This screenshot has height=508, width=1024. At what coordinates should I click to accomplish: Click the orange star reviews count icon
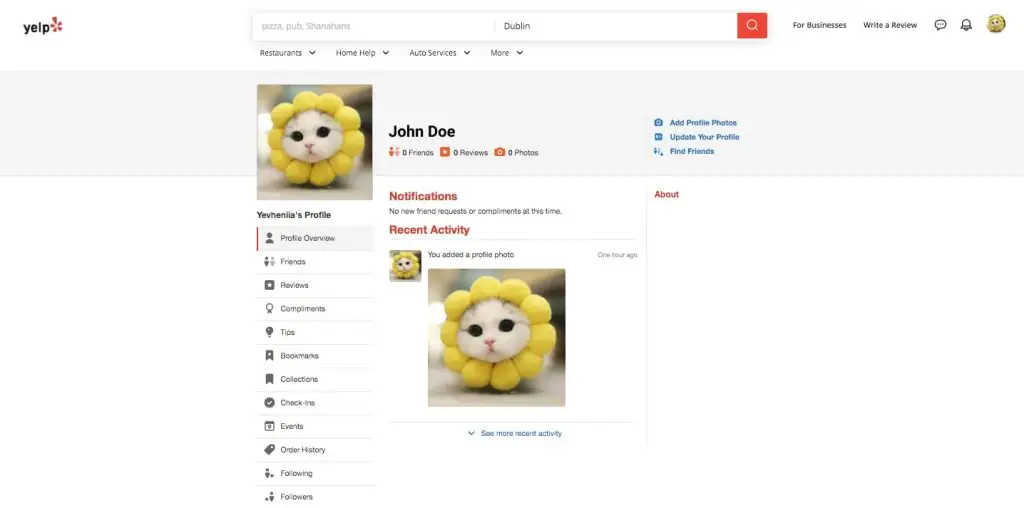tap(445, 152)
